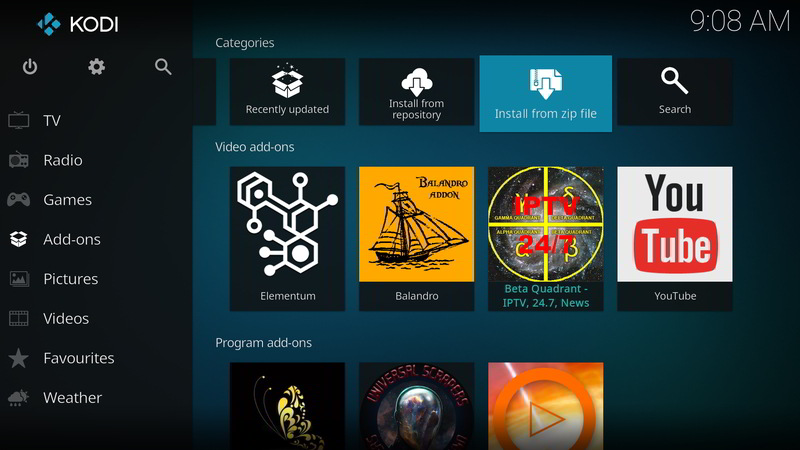
Task: Select Install from zip file tile
Action: 545,91
